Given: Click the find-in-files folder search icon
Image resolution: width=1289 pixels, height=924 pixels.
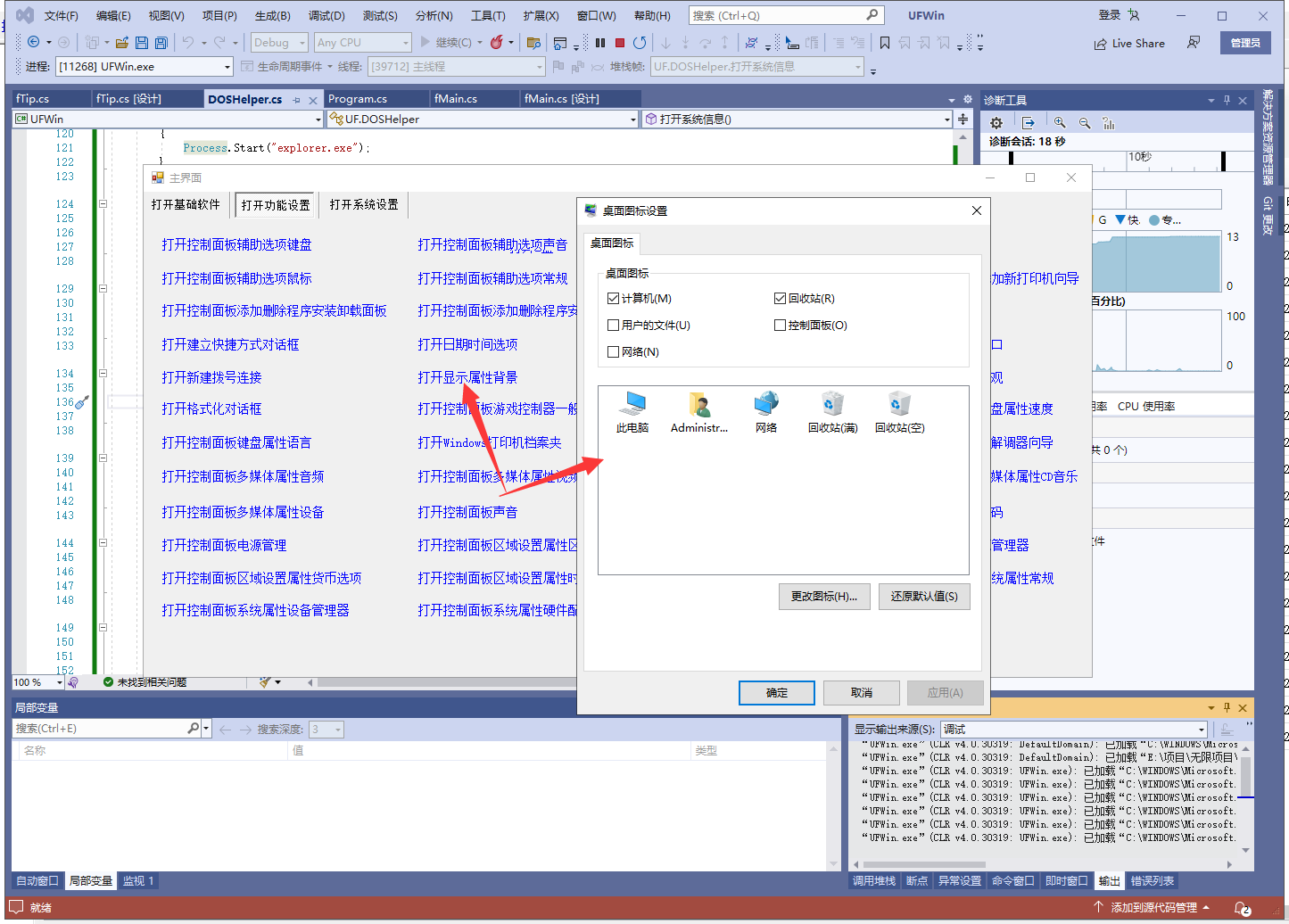Looking at the screenshot, I should (533, 42).
